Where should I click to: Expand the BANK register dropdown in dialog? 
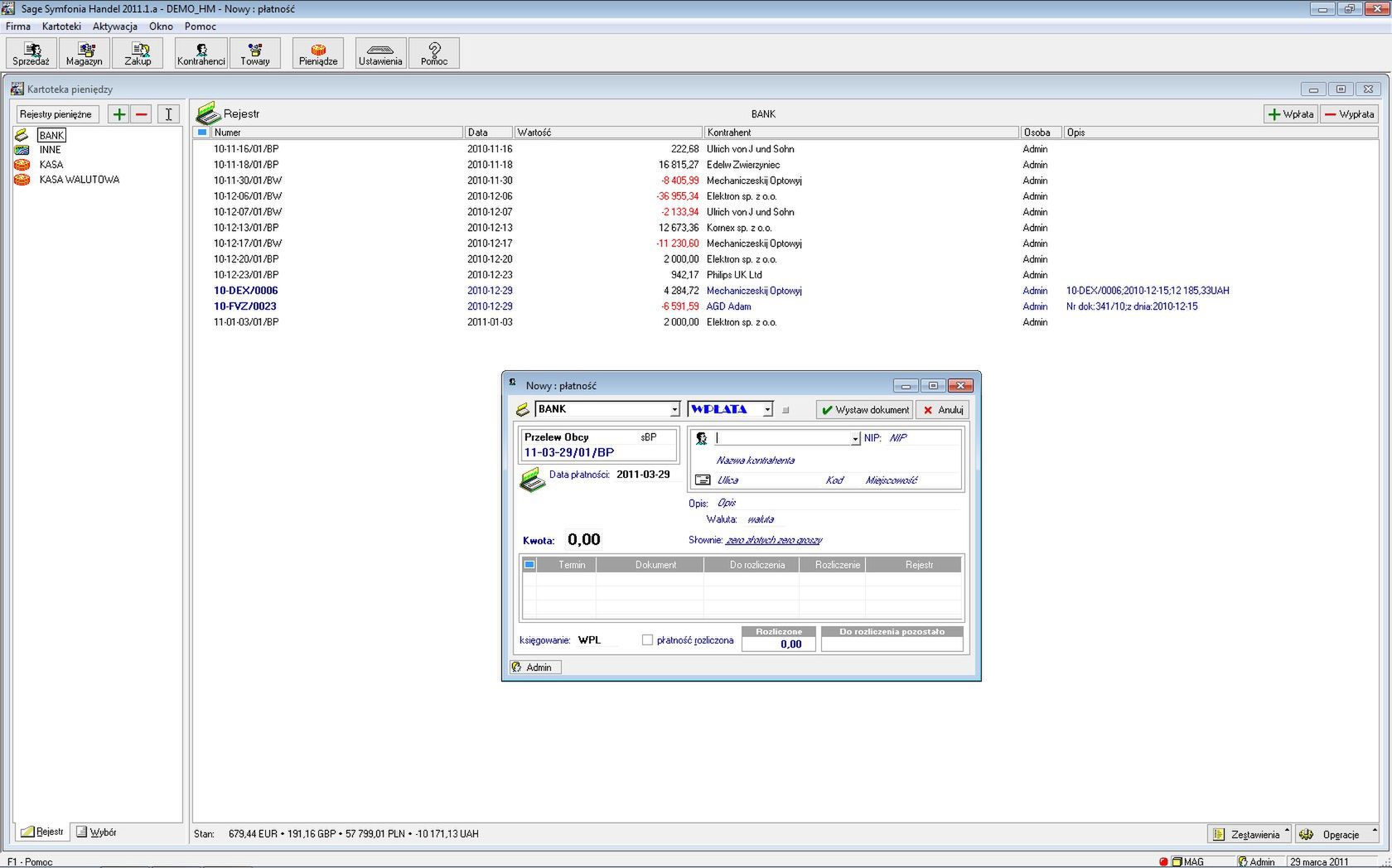click(x=674, y=409)
